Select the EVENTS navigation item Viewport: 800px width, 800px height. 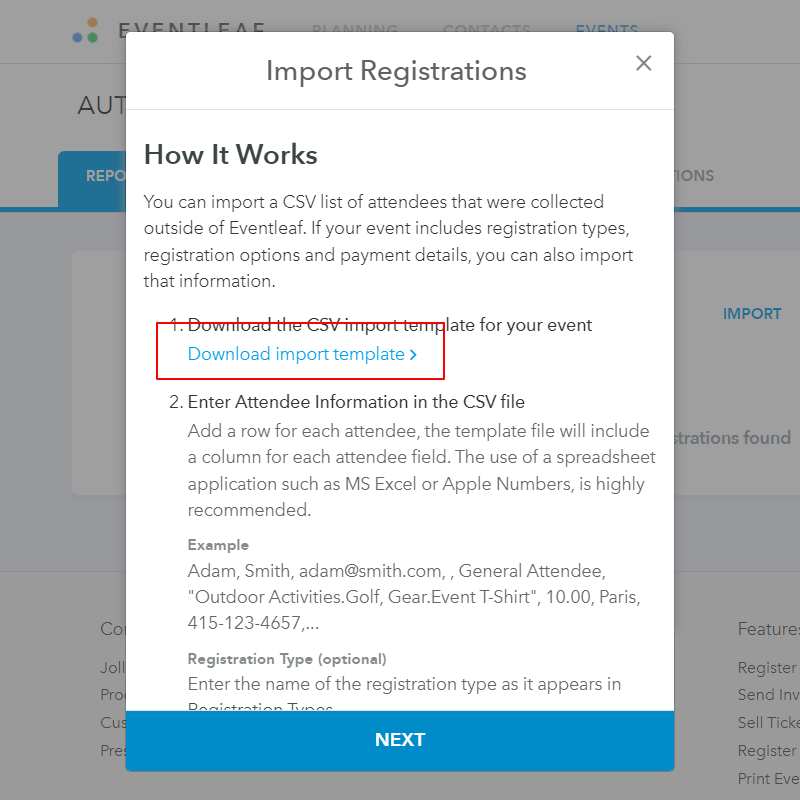tap(606, 30)
